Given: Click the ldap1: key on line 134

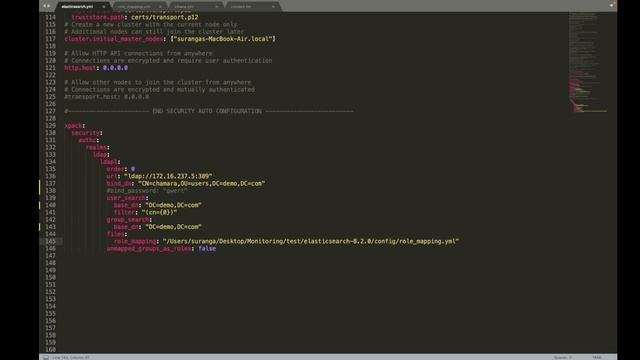Looking at the screenshot, I should [110, 162].
